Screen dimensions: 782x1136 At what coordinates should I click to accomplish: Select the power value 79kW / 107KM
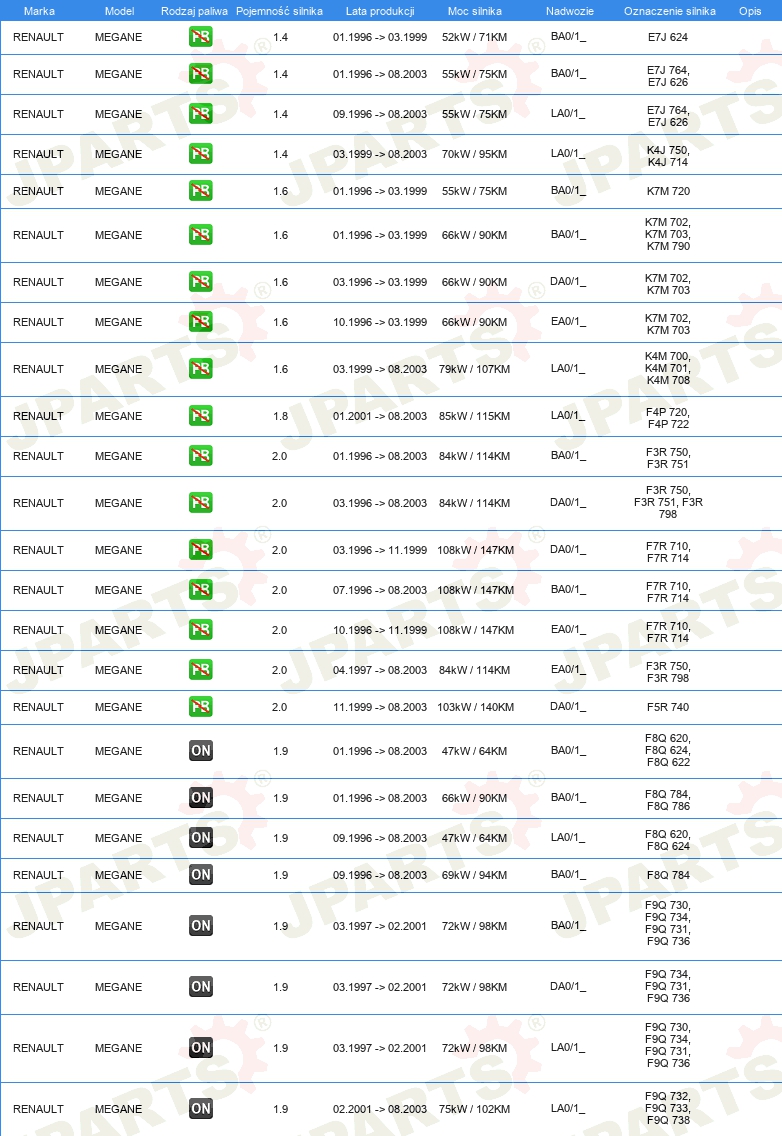pyautogui.click(x=475, y=369)
